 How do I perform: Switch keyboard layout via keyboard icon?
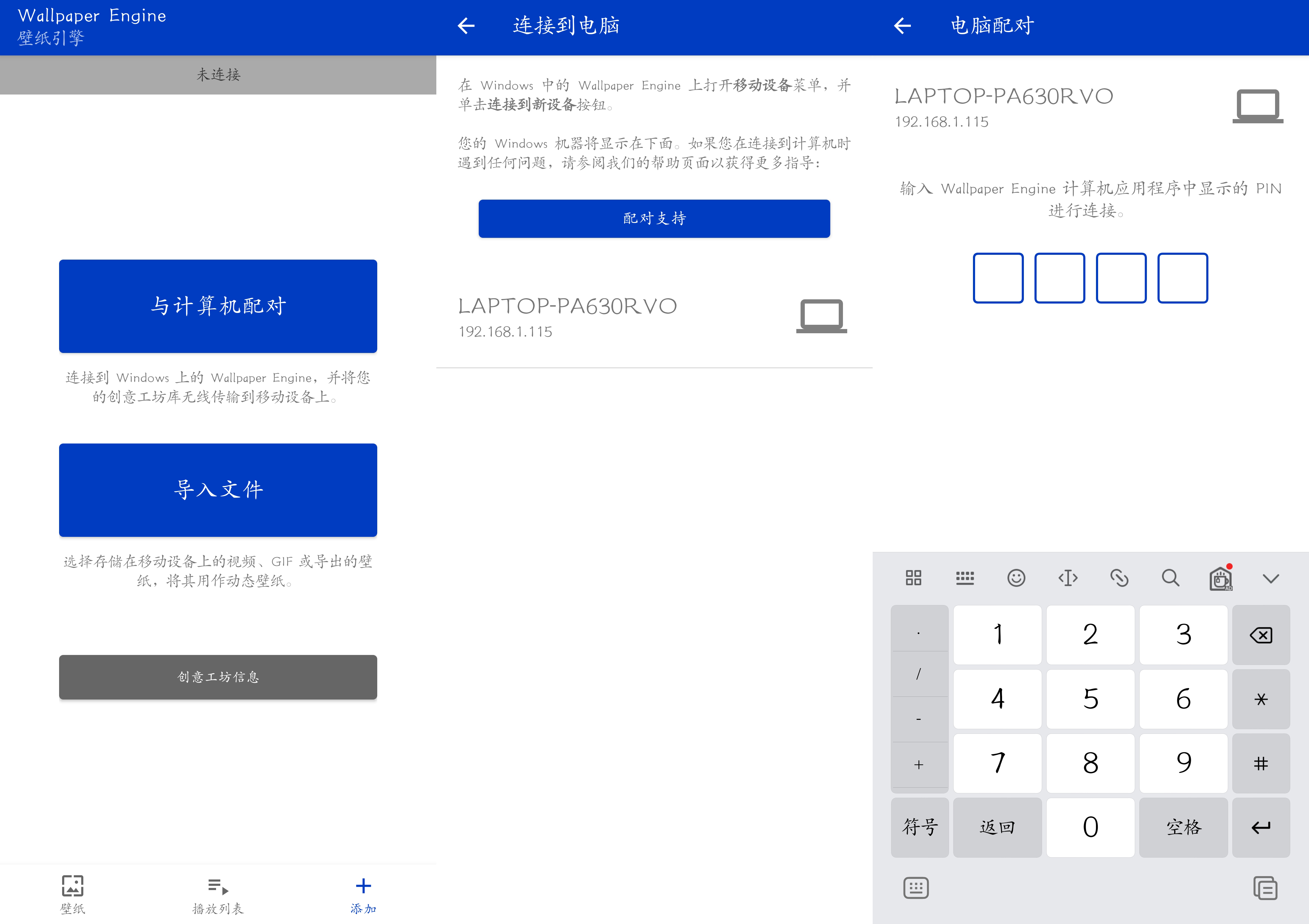pyautogui.click(x=965, y=578)
